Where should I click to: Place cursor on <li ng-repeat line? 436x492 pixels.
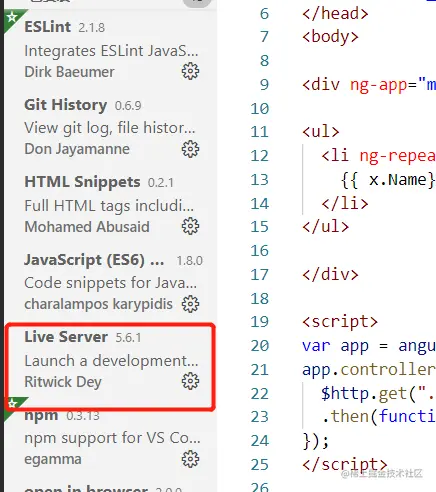pyautogui.click(x=378, y=156)
